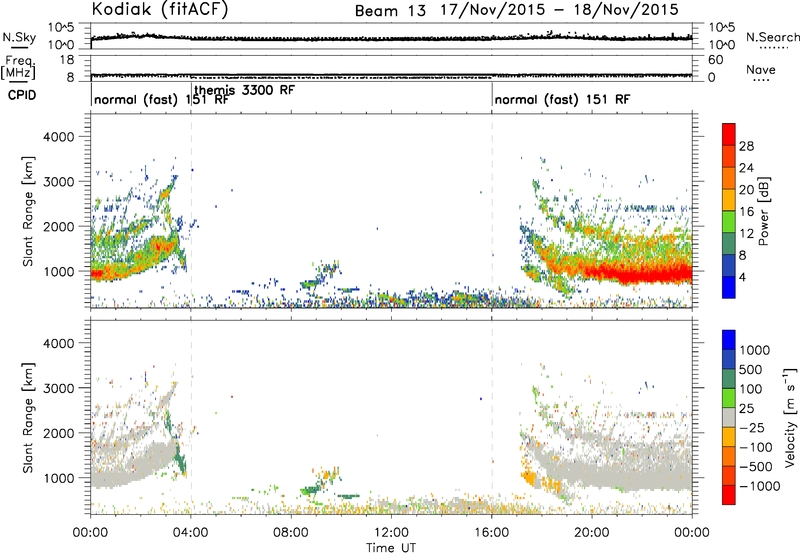Click the 16 dB tick on the Power scale
The height and width of the screenshot is (554, 800).
pyautogui.click(x=746, y=212)
